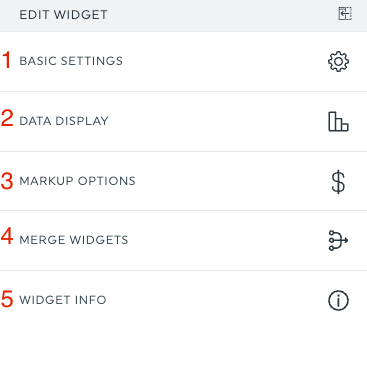Click the red number 1 annotation
The height and width of the screenshot is (379, 367).
[6, 60]
